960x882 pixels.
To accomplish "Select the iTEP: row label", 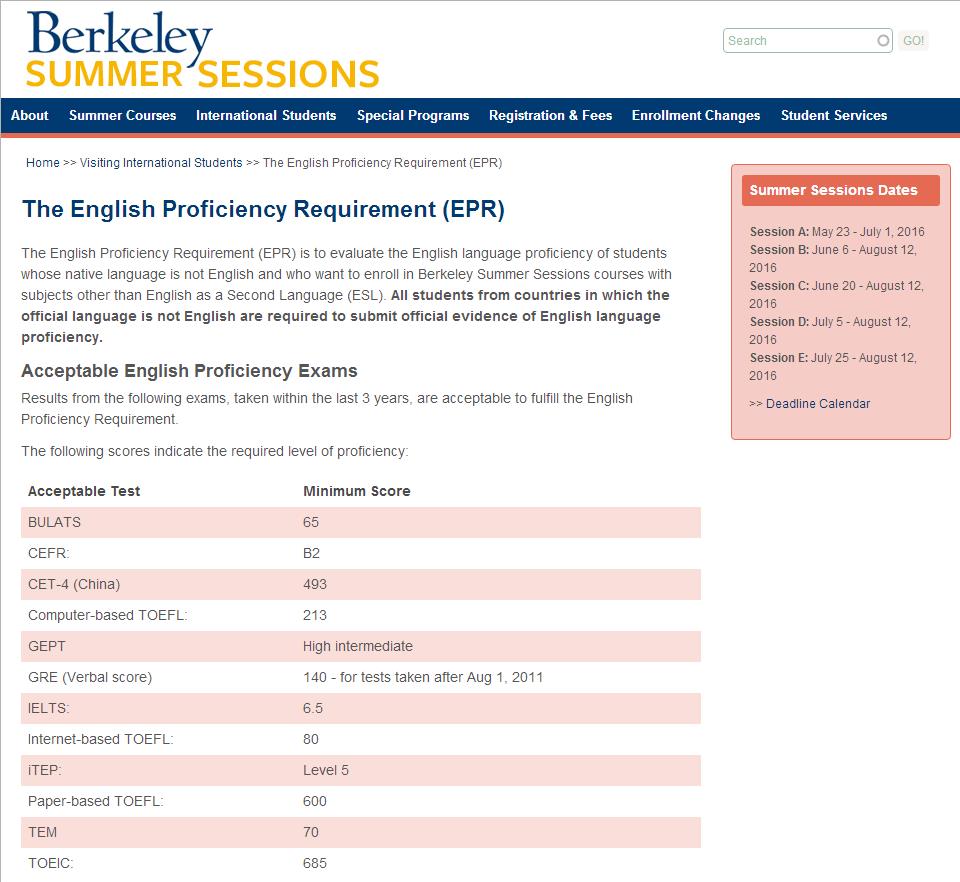I will pos(45,770).
